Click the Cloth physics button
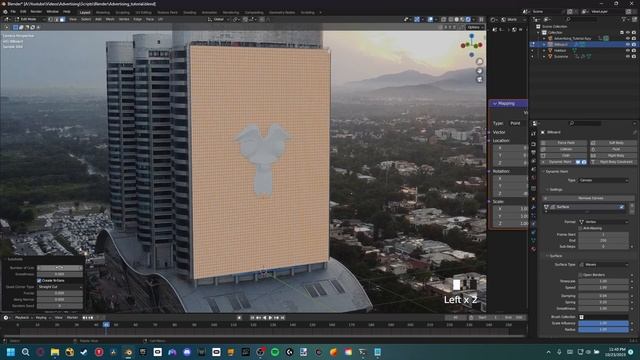The width and height of the screenshot is (640, 360). point(564,156)
